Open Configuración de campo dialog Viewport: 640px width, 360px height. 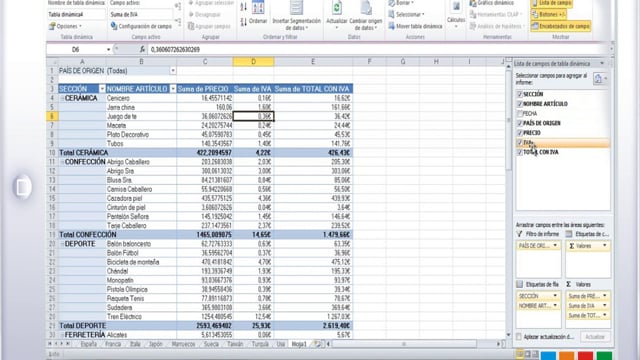141,26
